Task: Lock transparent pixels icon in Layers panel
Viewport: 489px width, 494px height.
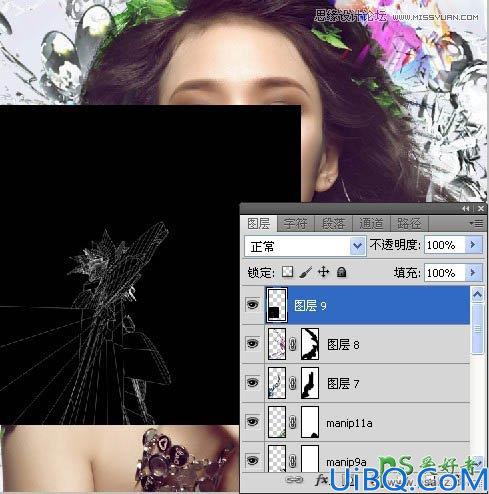Action: click(287, 272)
